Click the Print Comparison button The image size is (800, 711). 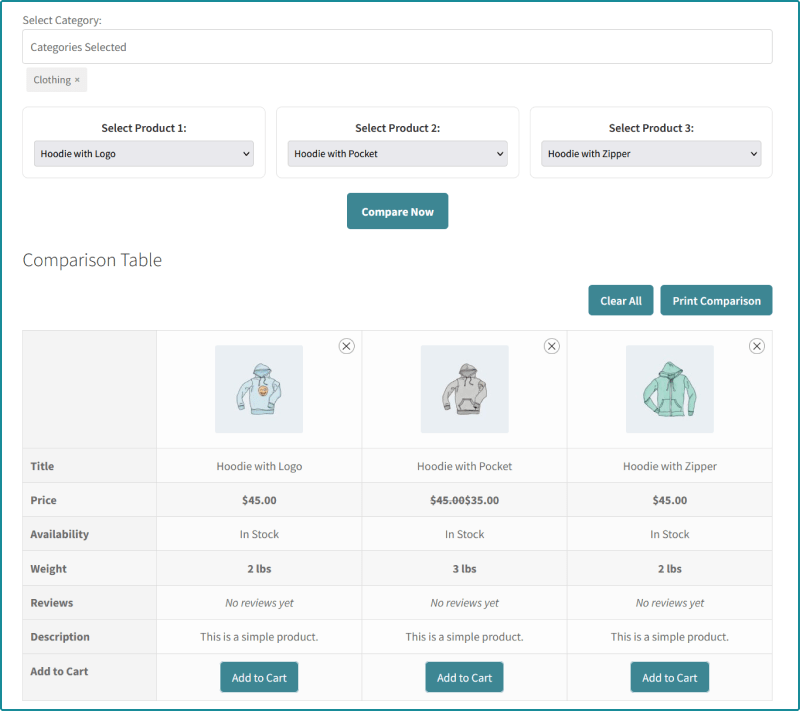point(716,301)
